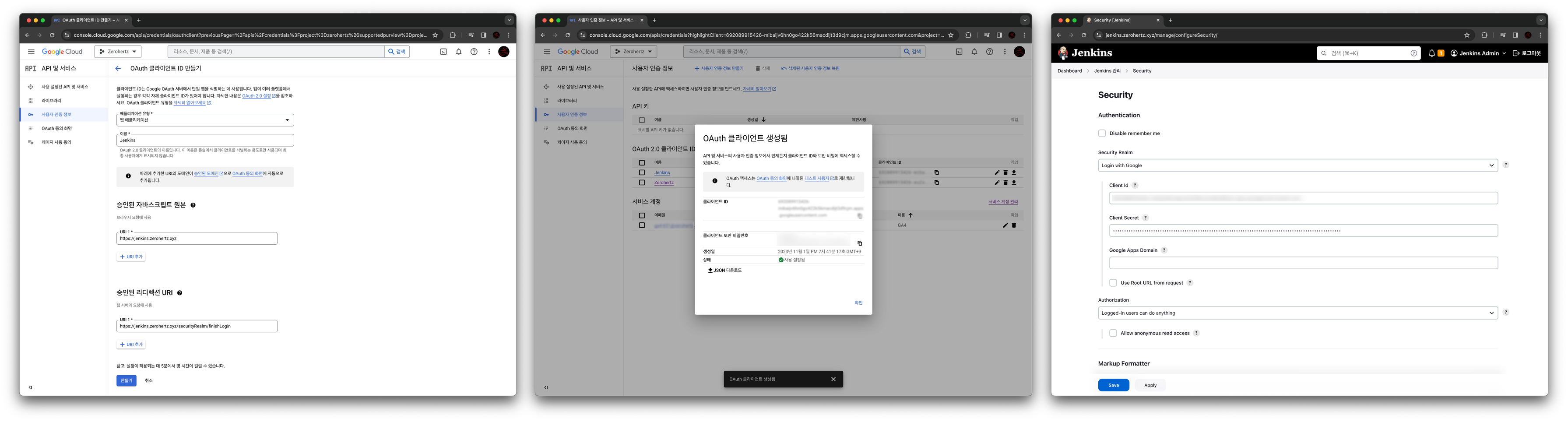This screenshot has width=1568, height=422.
Task: Select Jenkins row checkbox in OAuth clients table
Action: pyautogui.click(x=642, y=172)
